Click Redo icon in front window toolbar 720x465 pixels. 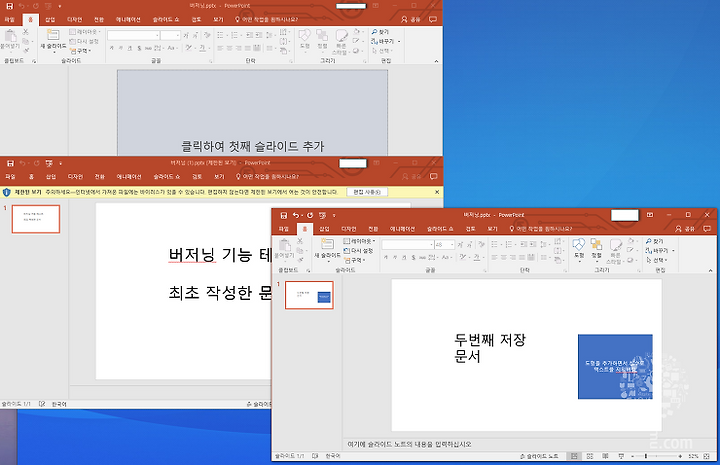point(310,215)
